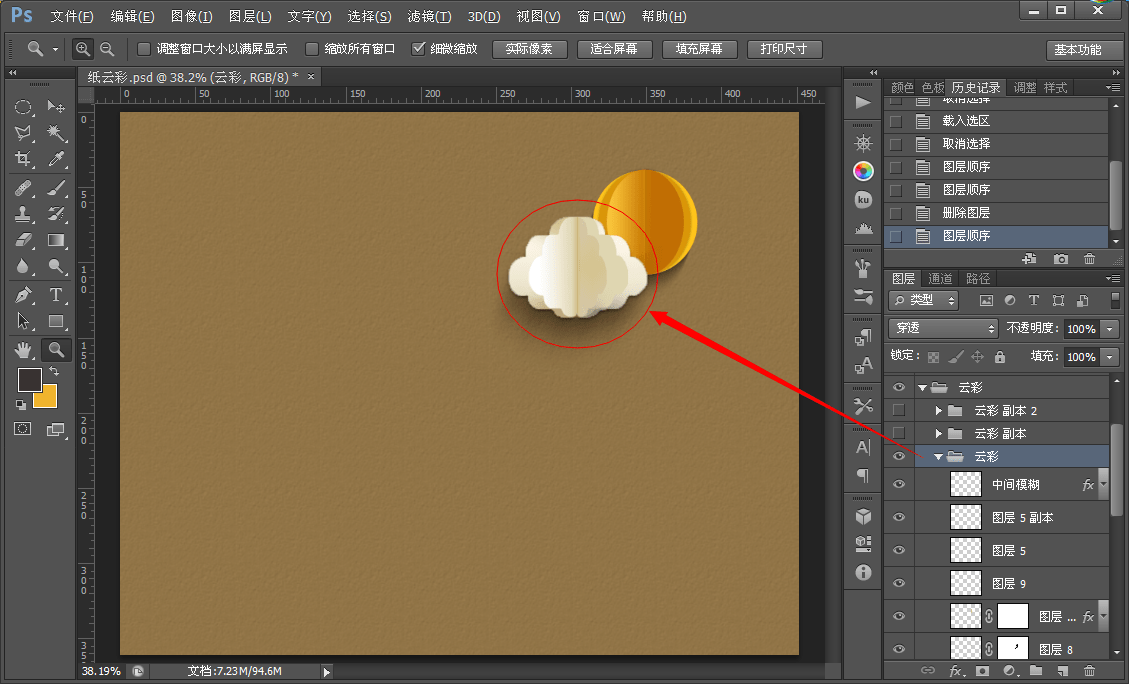The height and width of the screenshot is (684, 1129).
Task: Collapse the top-level 云彩 group
Action: (922, 387)
